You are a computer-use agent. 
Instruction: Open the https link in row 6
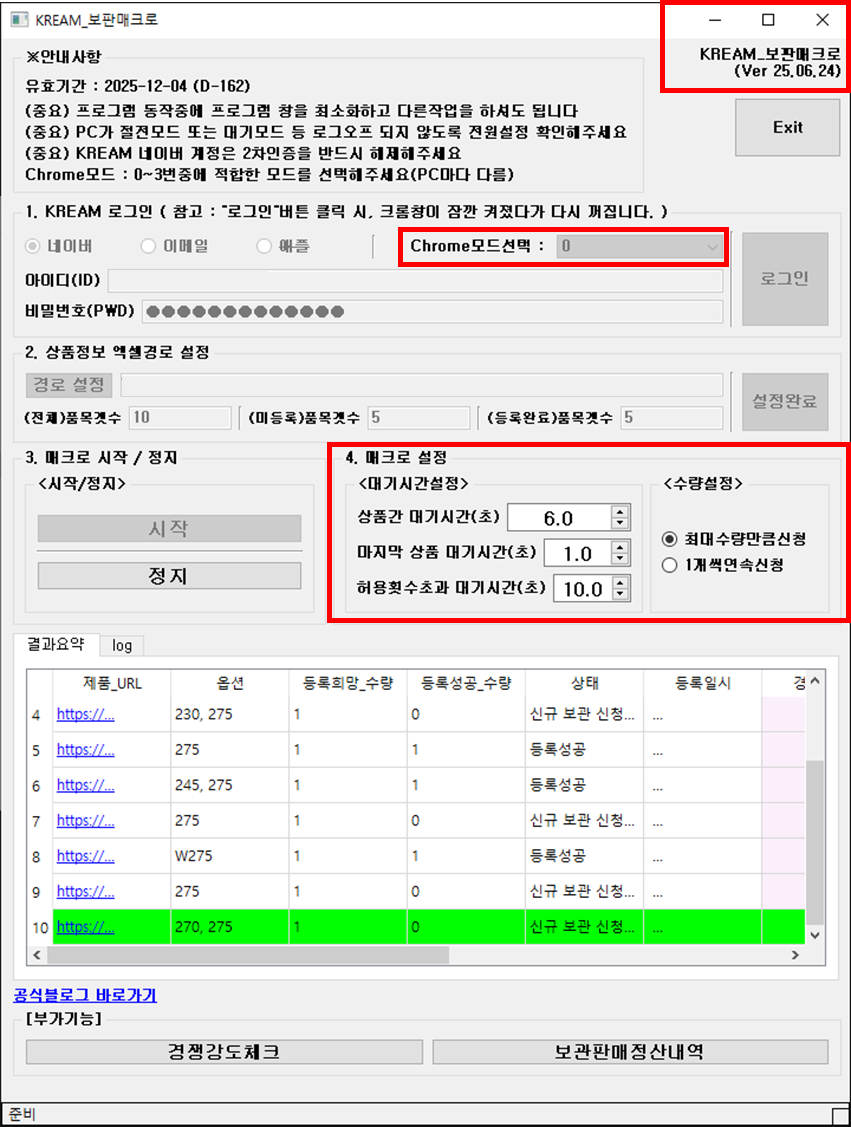[x=86, y=785]
